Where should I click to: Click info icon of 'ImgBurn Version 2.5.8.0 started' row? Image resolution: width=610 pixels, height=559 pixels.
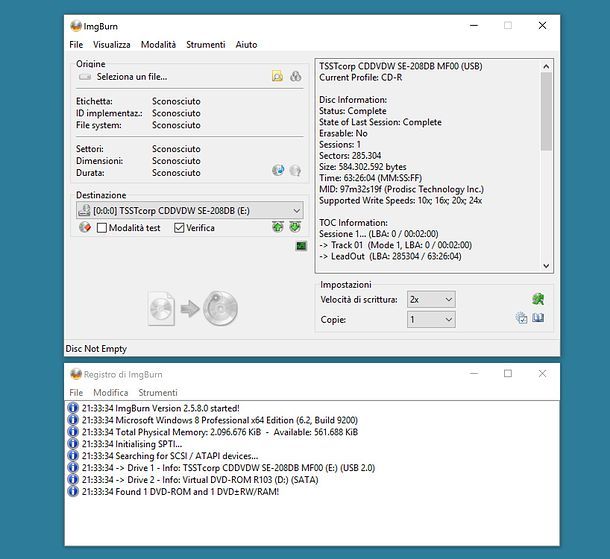click(x=73, y=408)
